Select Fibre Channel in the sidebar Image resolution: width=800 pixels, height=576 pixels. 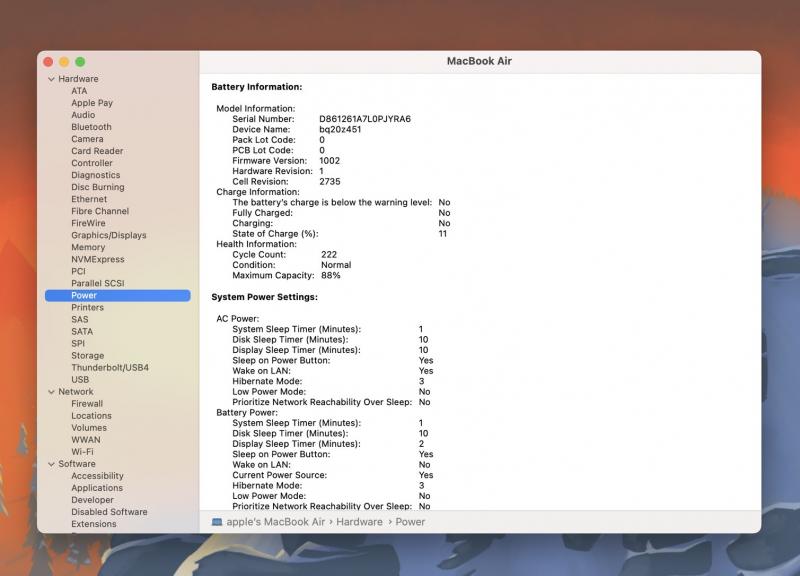click(100, 211)
